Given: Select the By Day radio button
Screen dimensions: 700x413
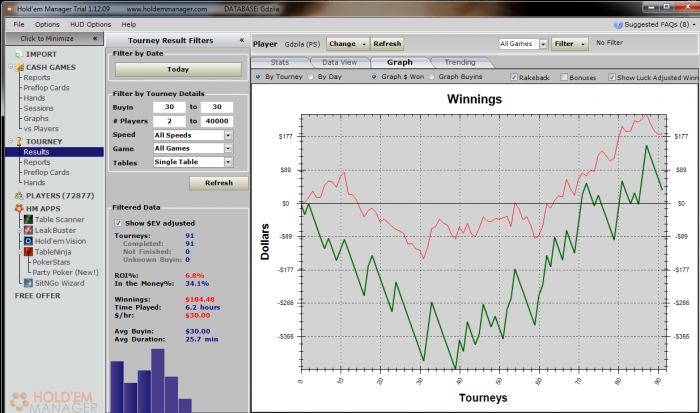Looking at the screenshot, I should 311,77.
